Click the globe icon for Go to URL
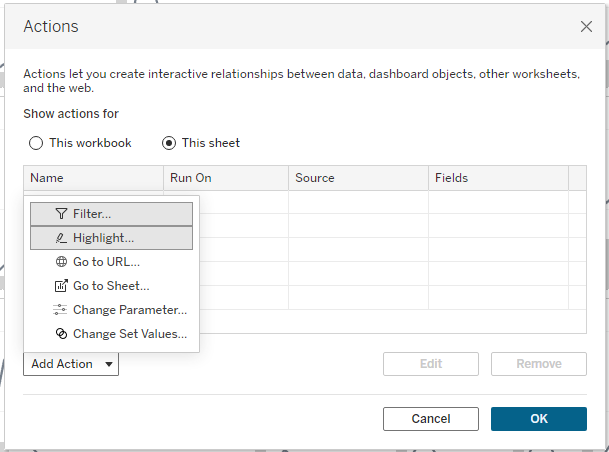 click(x=61, y=262)
